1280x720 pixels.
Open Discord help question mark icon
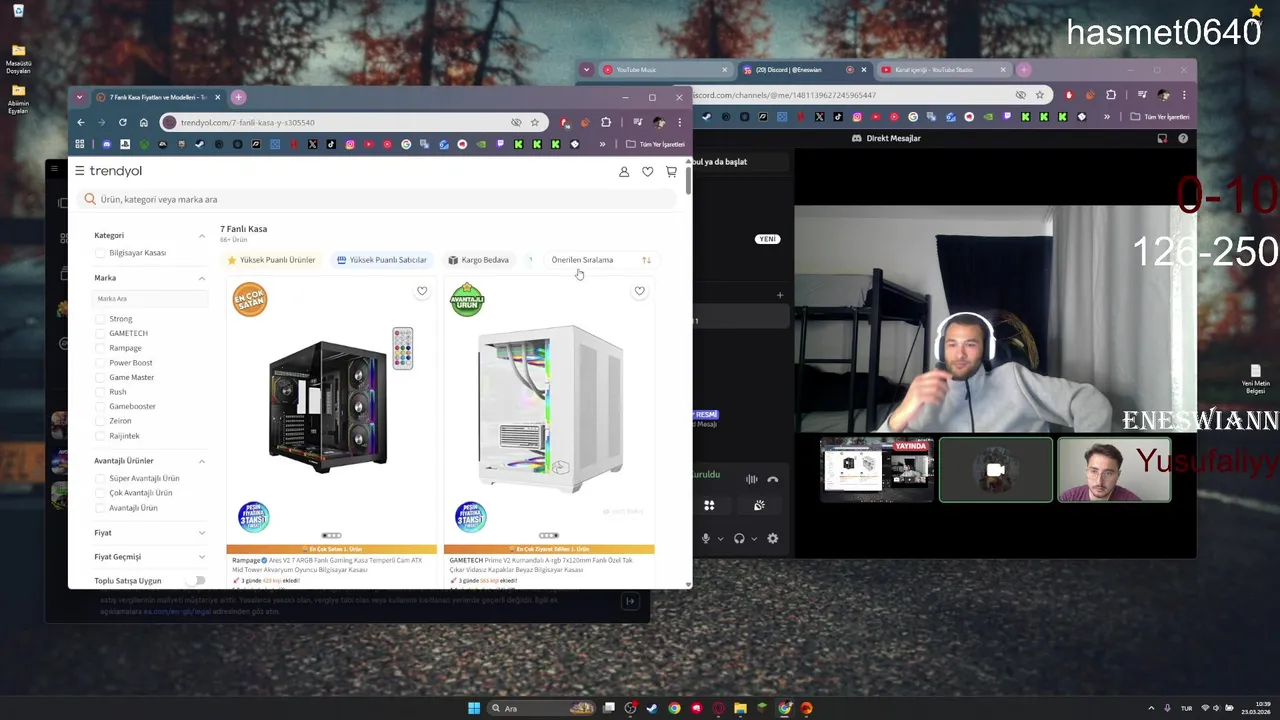click(1183, 138)
